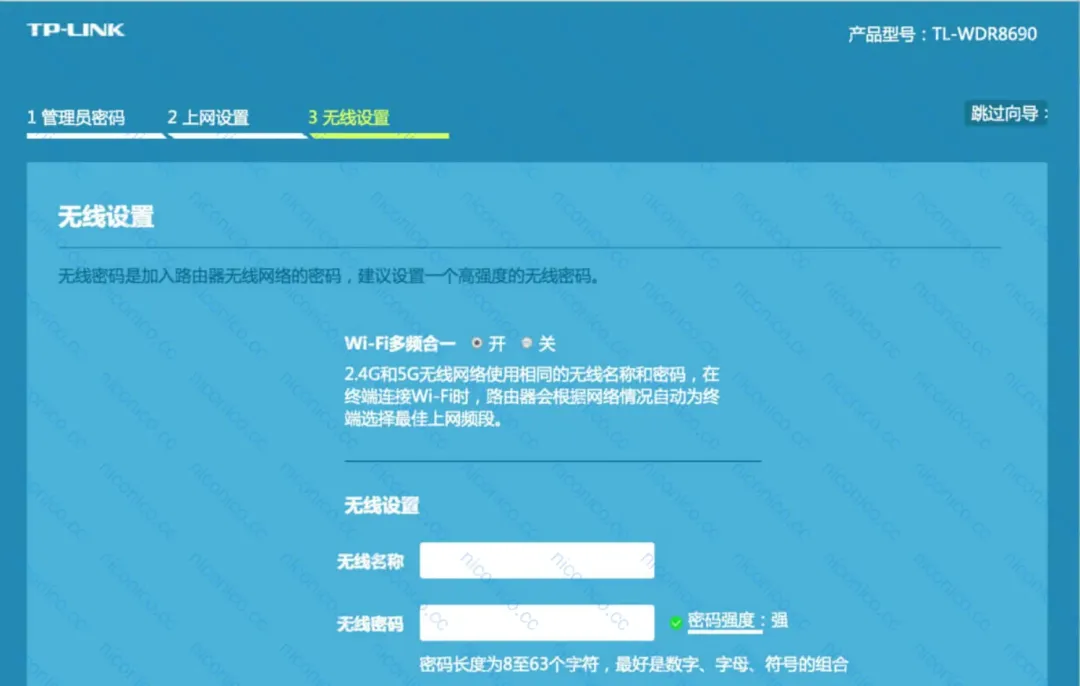Click the white progress bar under 管理员密码
Viewport: 1080px width, 686px height.
coord(96,136)
